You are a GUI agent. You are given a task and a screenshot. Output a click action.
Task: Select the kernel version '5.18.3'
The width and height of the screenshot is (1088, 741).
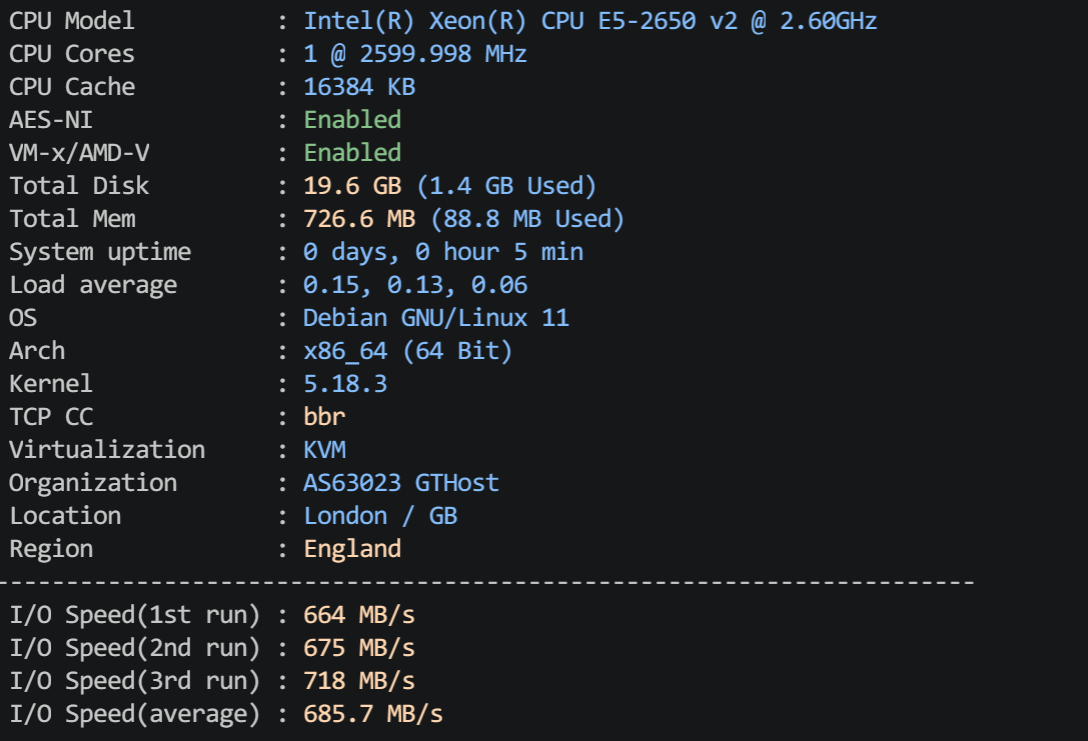click(x=346, y=384)
